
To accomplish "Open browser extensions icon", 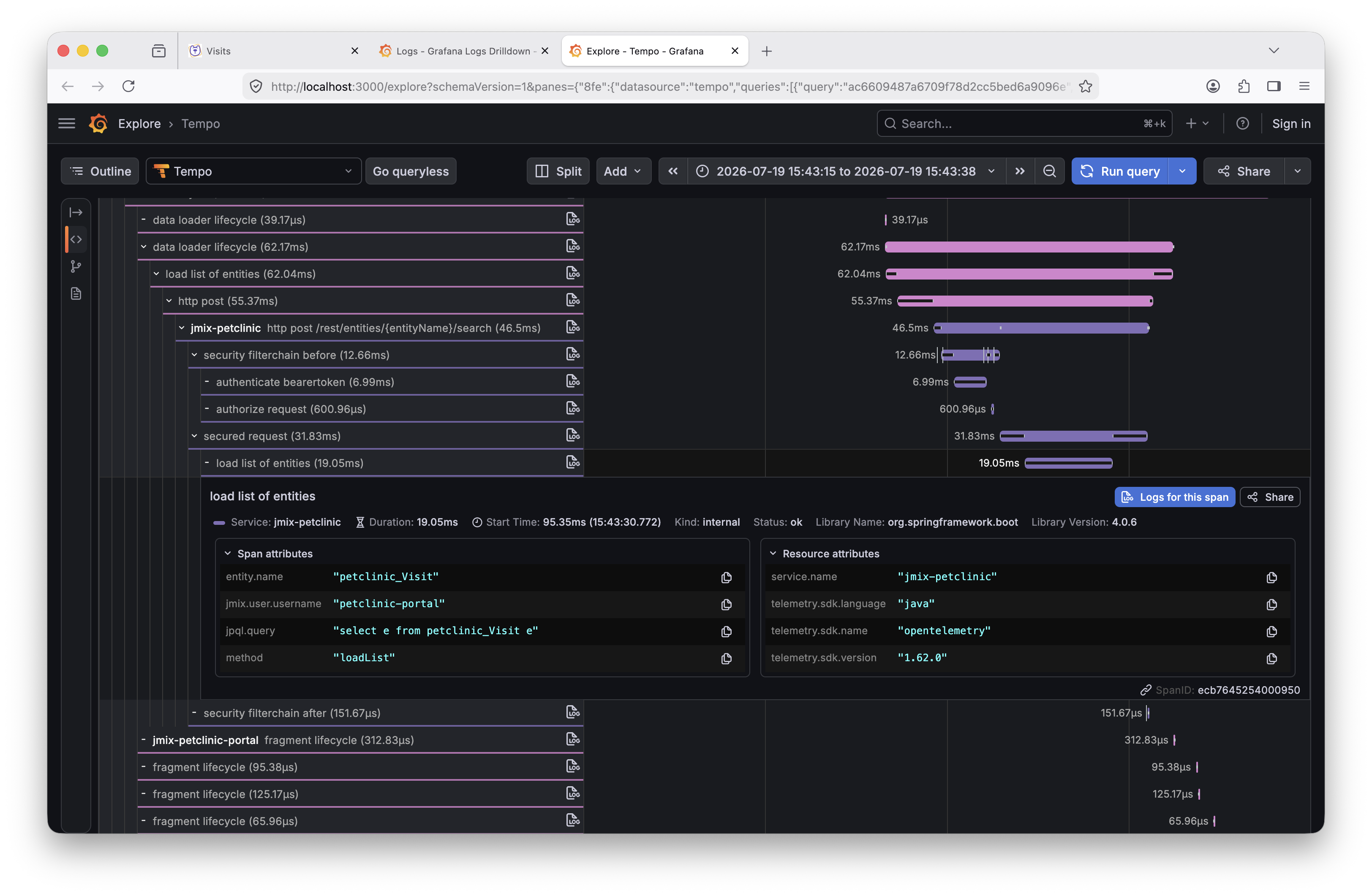I will tap(1244, 87).
